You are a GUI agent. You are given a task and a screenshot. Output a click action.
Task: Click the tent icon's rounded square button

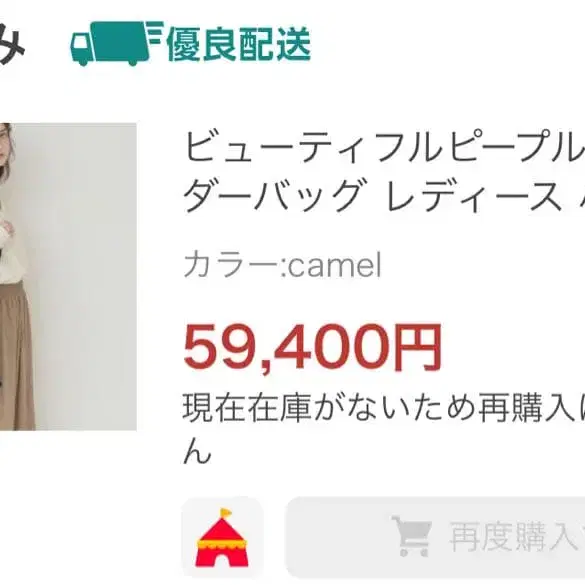pyautogui.click(x=222, y=538)
